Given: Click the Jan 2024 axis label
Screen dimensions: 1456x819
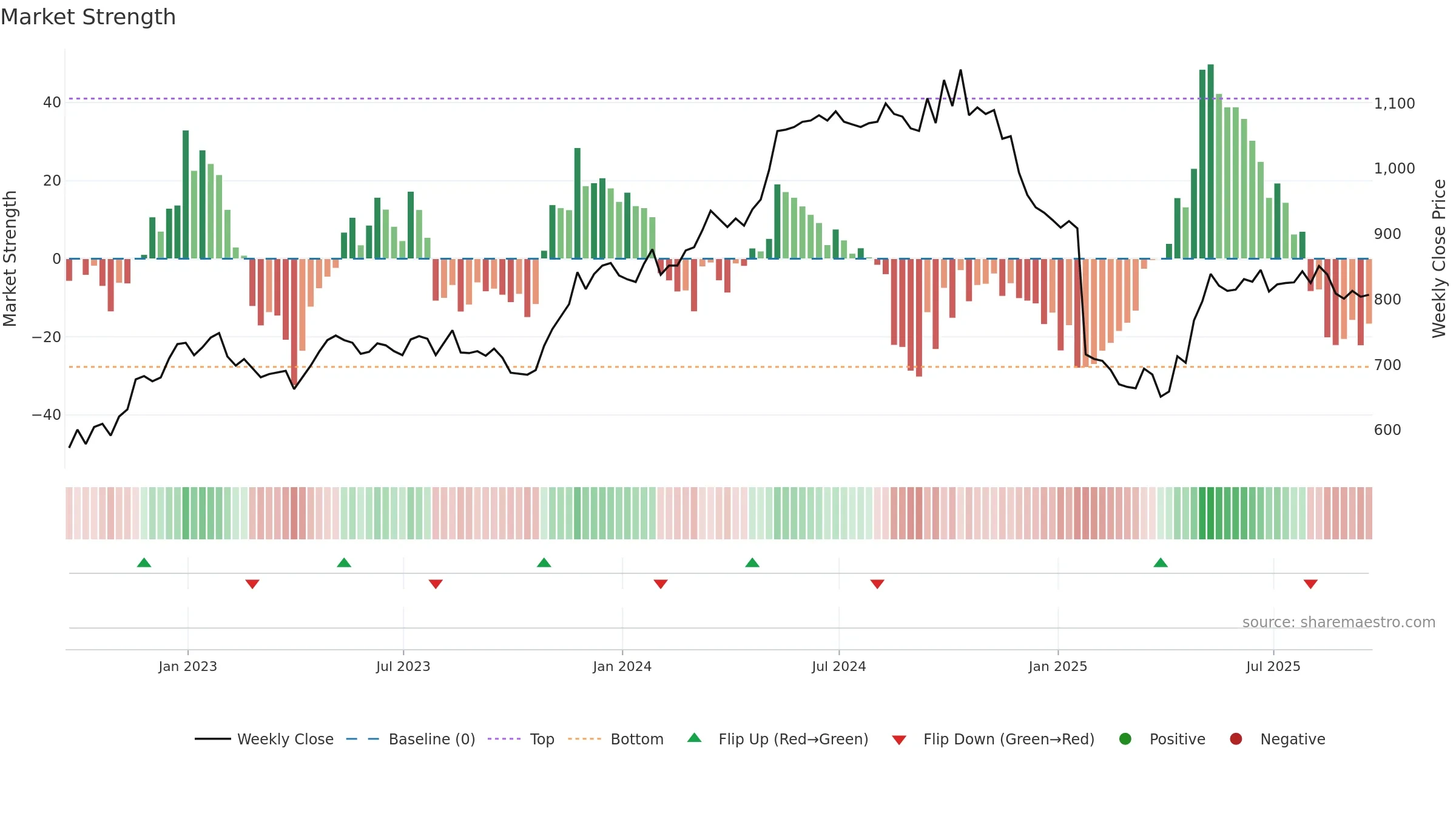Looking at the screenshot, I should coord(622,666).
